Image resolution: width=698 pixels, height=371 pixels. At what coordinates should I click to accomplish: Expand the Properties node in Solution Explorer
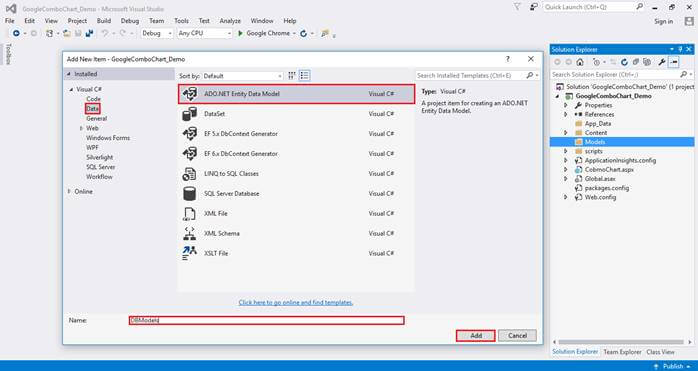pyautogui.click(x=566, y=105)
